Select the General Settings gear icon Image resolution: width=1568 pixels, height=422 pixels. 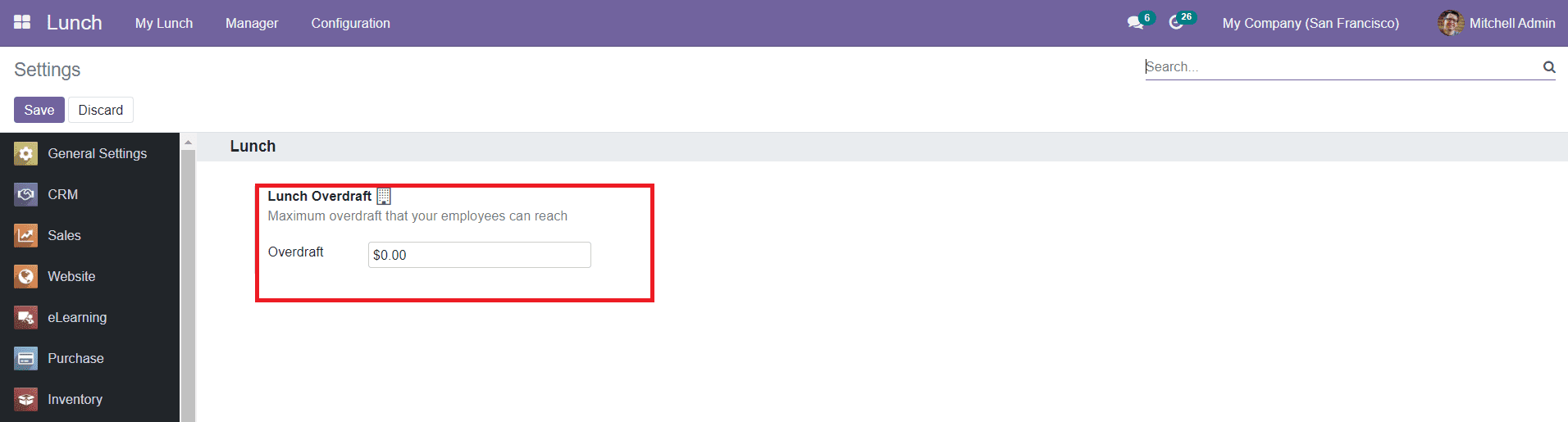tap(25, 153)
